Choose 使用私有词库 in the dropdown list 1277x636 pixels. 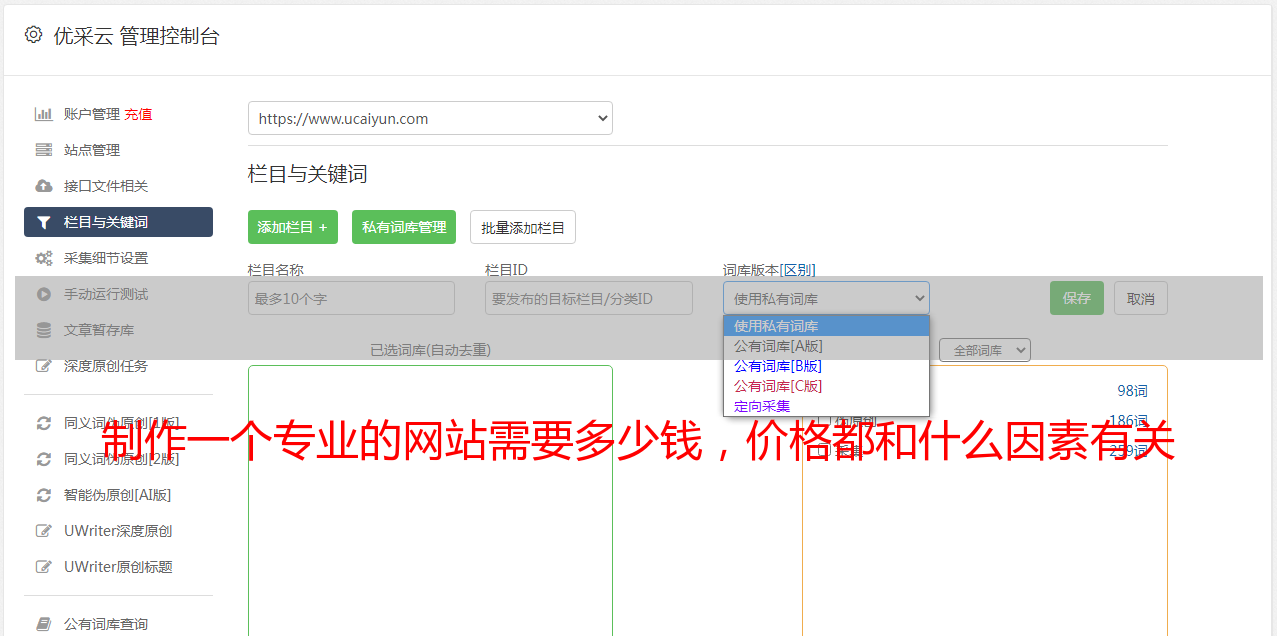826,326
